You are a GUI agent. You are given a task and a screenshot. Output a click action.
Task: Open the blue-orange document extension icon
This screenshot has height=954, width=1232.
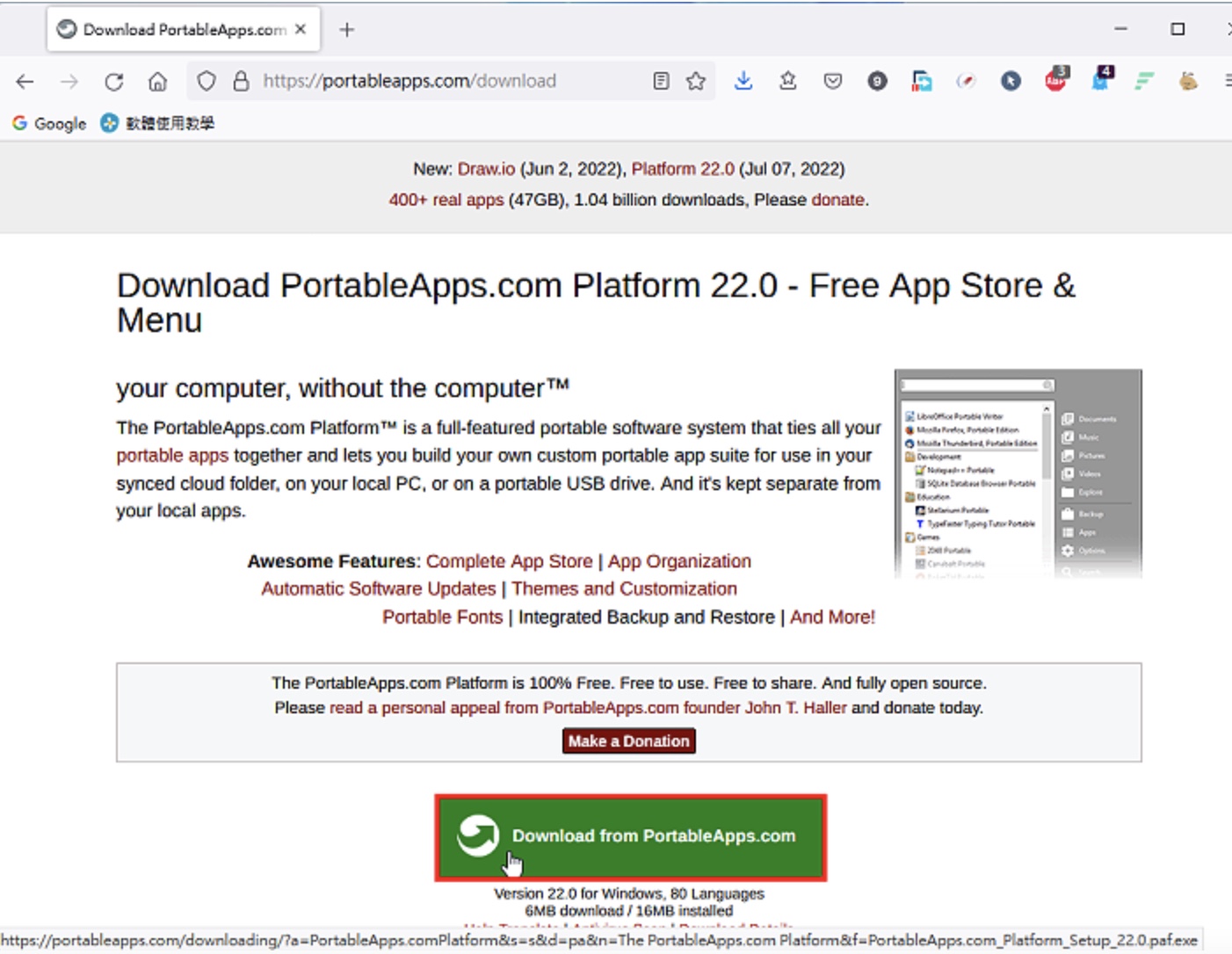[x=922, y=82]
